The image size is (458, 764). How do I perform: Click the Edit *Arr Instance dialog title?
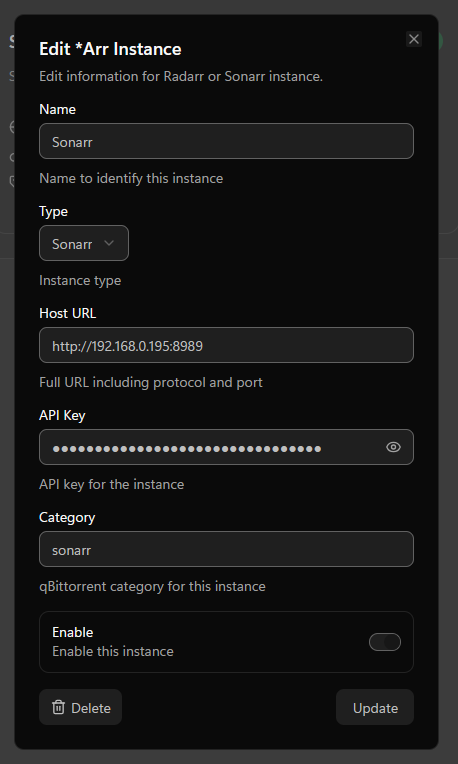point(110,49)
